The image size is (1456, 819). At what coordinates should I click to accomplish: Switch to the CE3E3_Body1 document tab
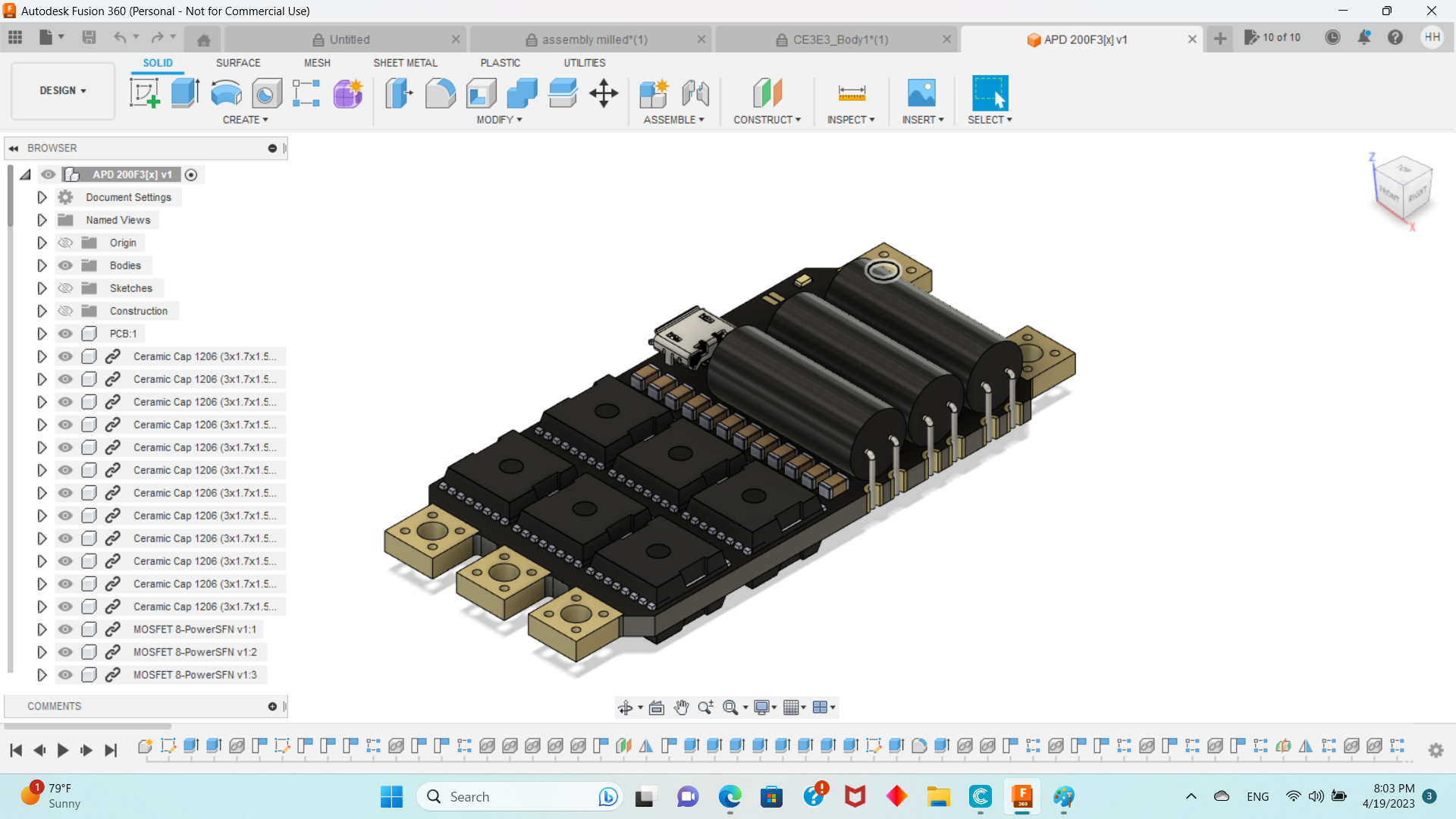click(x=839, y=39)
